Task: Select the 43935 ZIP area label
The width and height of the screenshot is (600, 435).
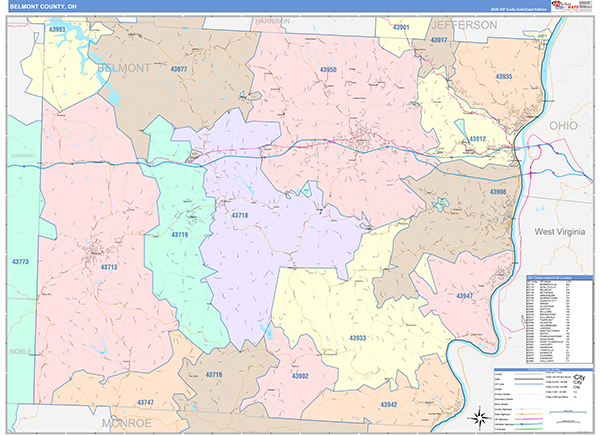Action: point(503,77)
